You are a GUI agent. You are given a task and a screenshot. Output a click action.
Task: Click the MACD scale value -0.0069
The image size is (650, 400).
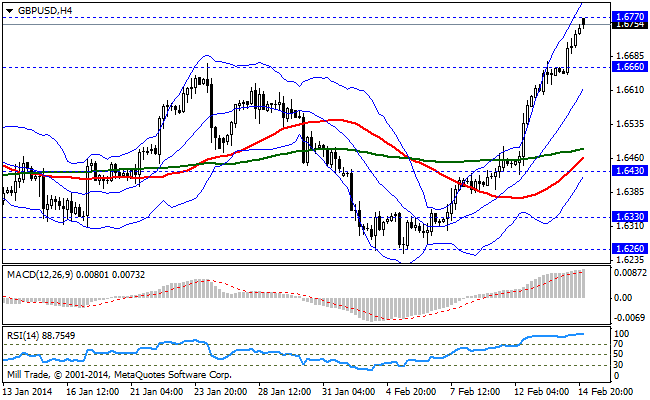(x=630, y=318)
